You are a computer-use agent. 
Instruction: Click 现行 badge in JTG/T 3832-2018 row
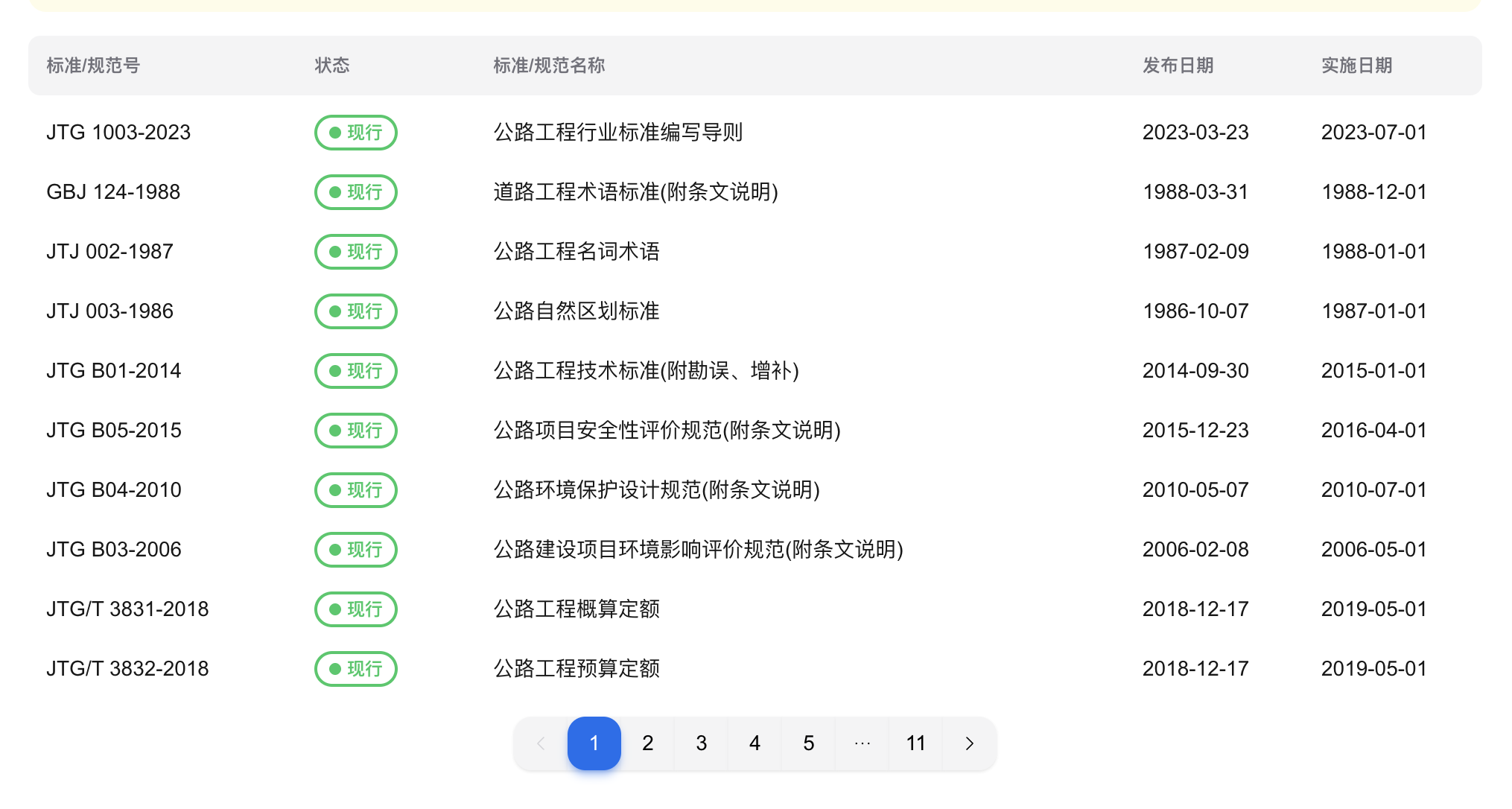click(355, 669)
